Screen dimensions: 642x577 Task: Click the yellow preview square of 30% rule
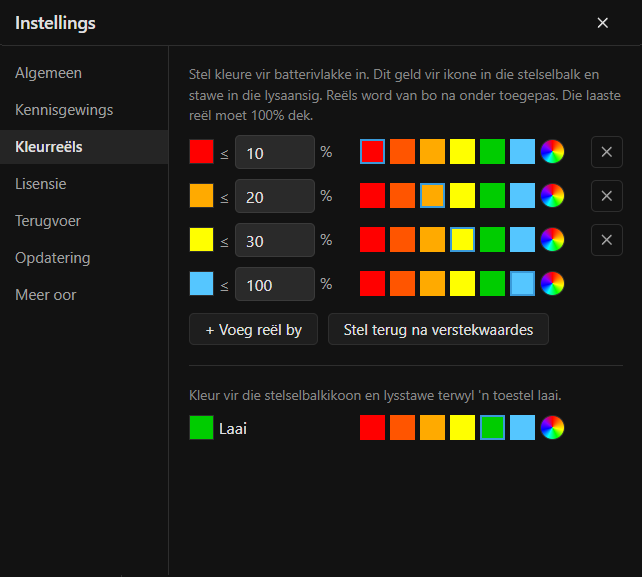tap(201, 240)
